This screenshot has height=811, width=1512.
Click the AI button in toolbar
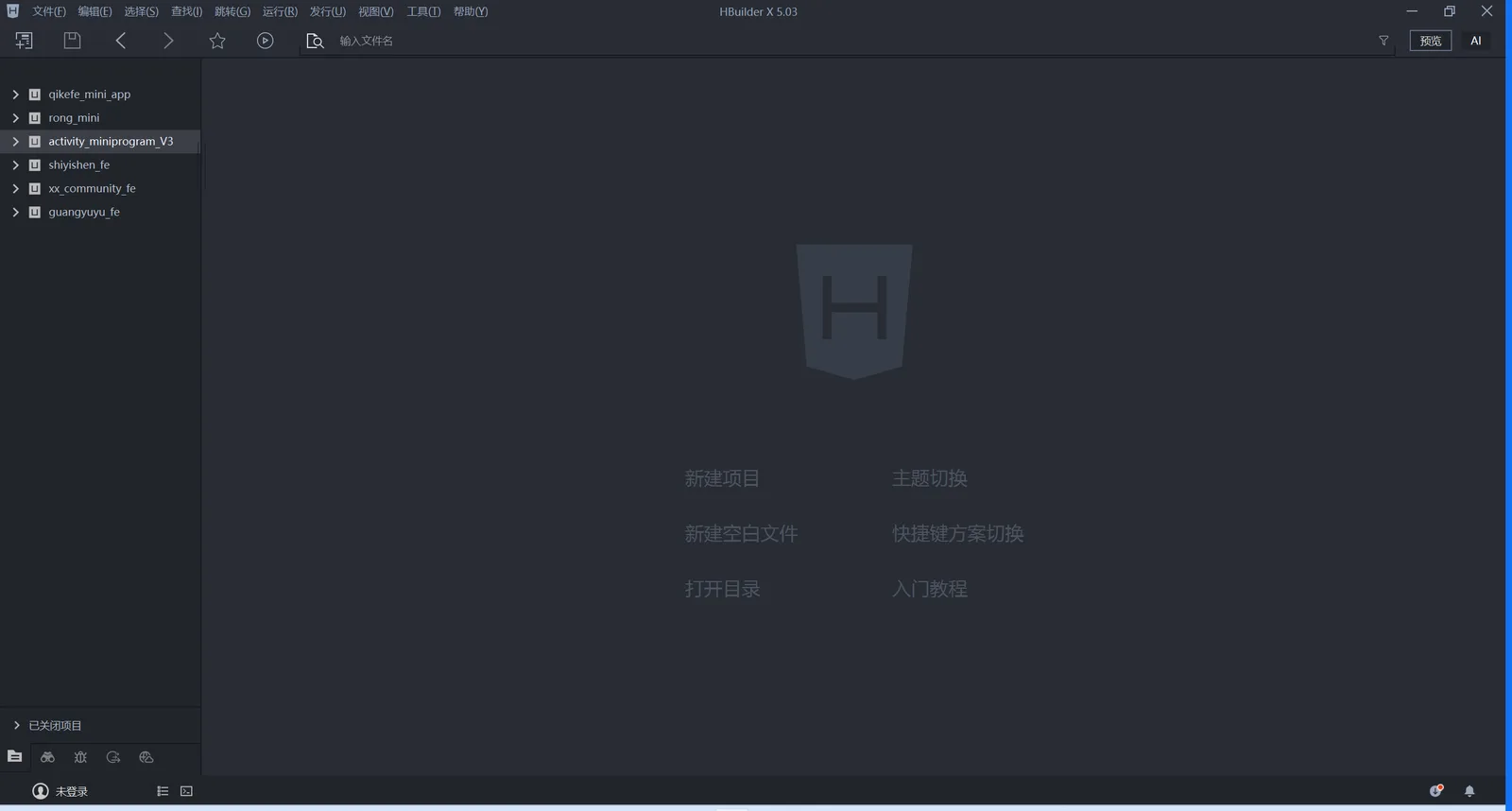pyautogui.click(x=1476, y=41)
